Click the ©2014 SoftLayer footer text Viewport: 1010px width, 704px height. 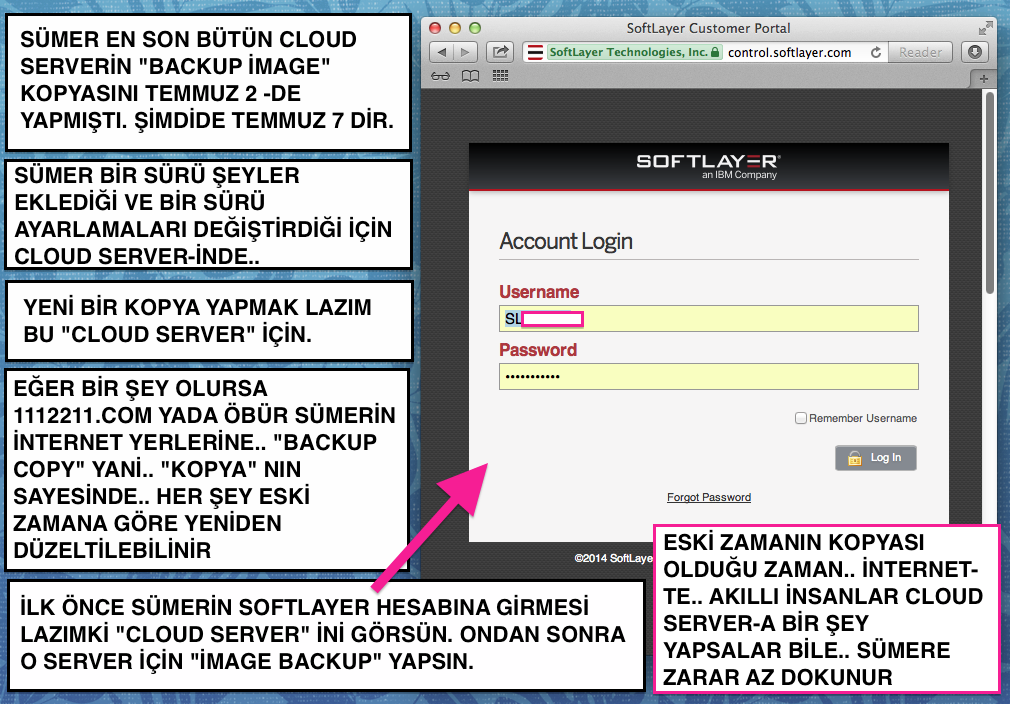(614, 558)
